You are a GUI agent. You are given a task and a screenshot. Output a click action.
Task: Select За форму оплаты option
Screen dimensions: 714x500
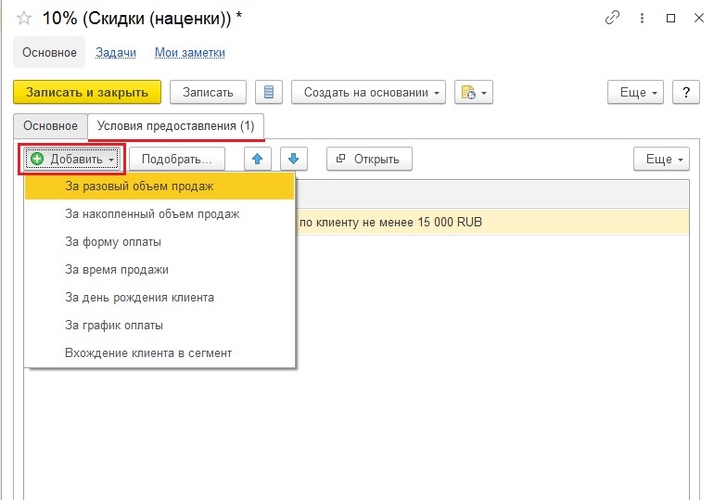113,241
